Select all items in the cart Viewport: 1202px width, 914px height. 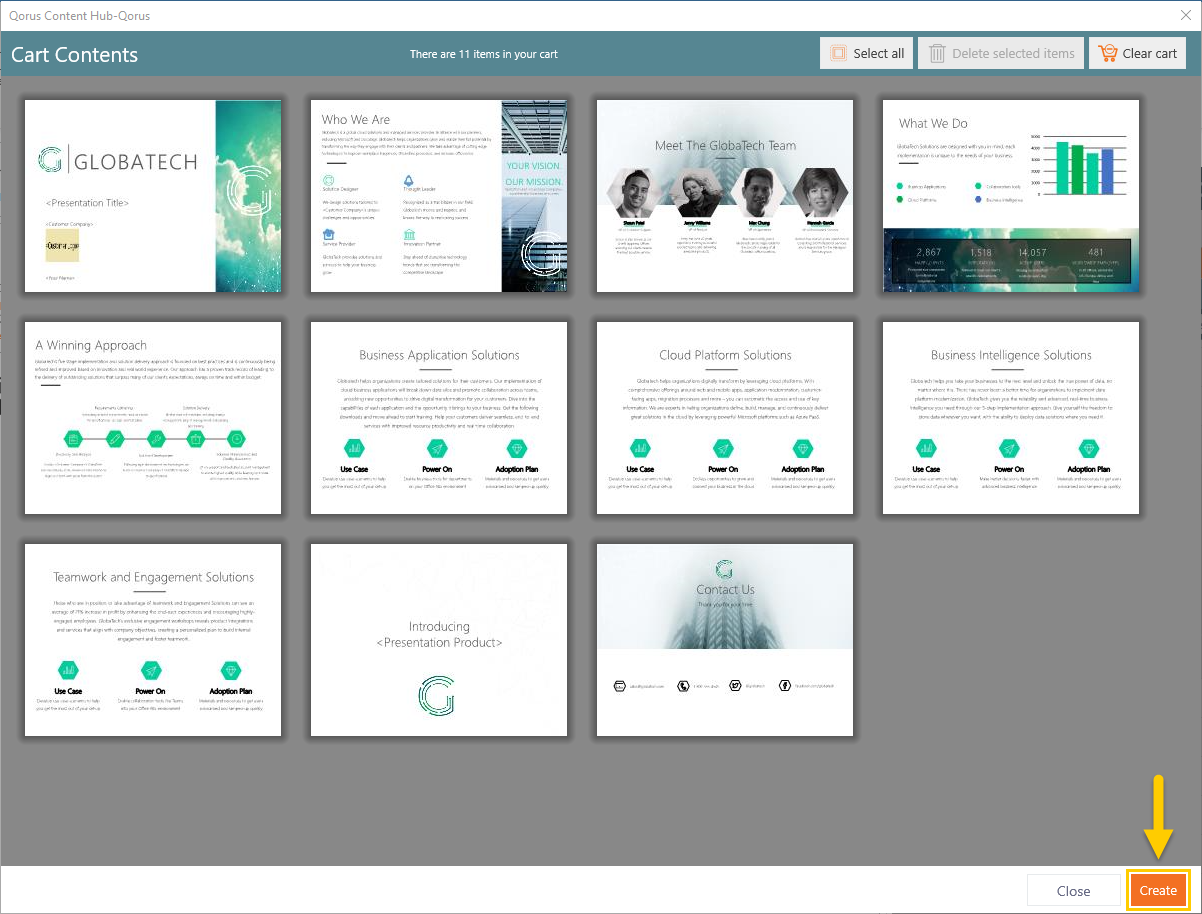click(x=866, y=52)
